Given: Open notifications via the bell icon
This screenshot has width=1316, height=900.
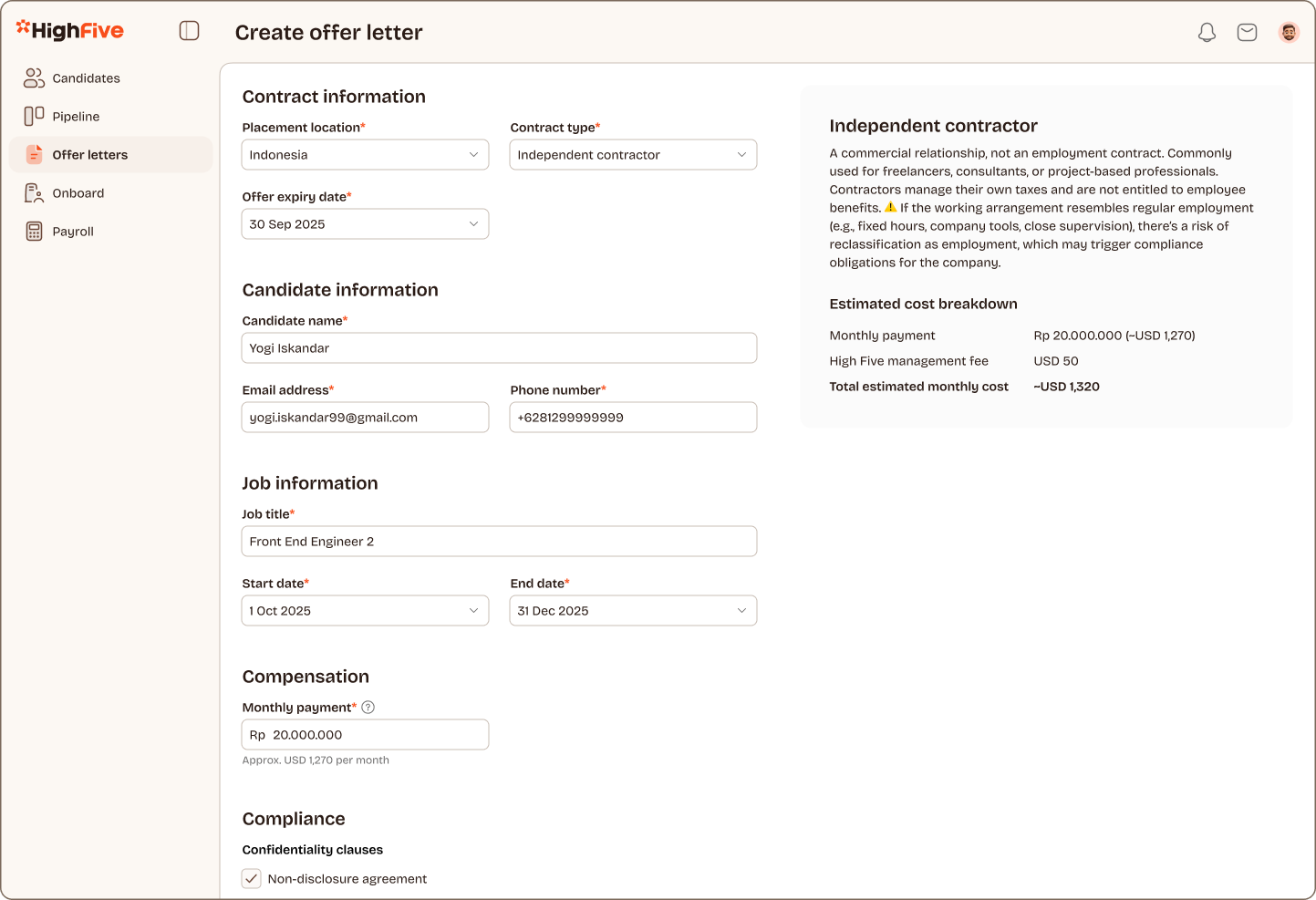Looking at the screenshot, I should tap(1207, 32).
